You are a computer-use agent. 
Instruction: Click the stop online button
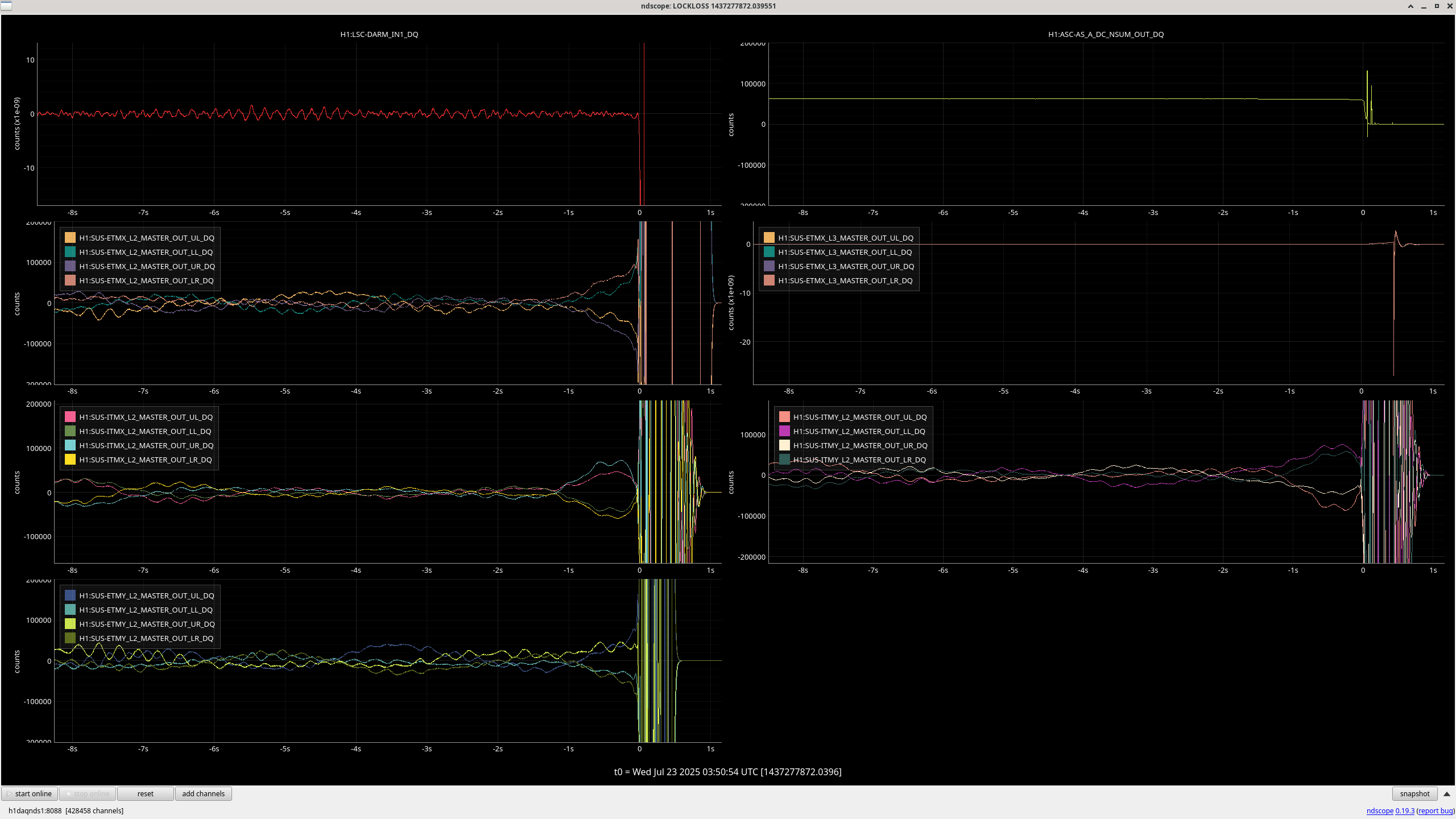(x=88, y=793)
